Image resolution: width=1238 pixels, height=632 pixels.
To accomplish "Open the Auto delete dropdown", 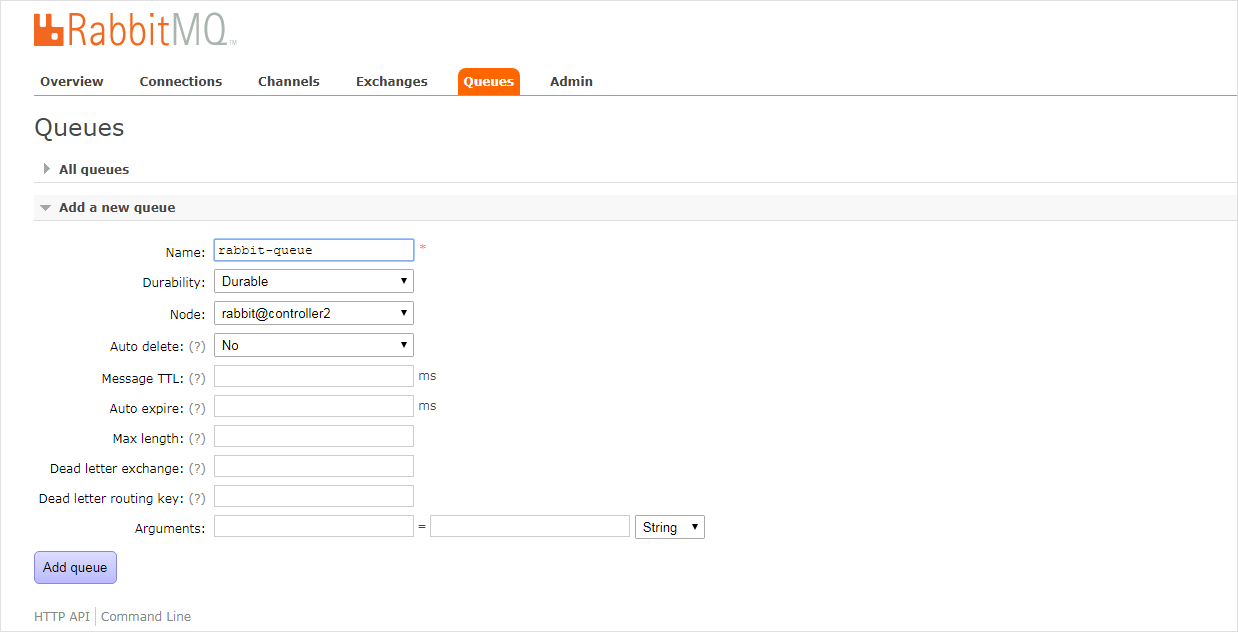I will pos(314,346).
